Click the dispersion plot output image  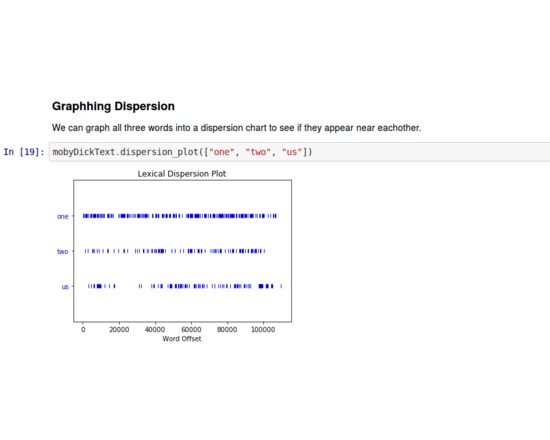pyautogui.click(x=174, y=256)
